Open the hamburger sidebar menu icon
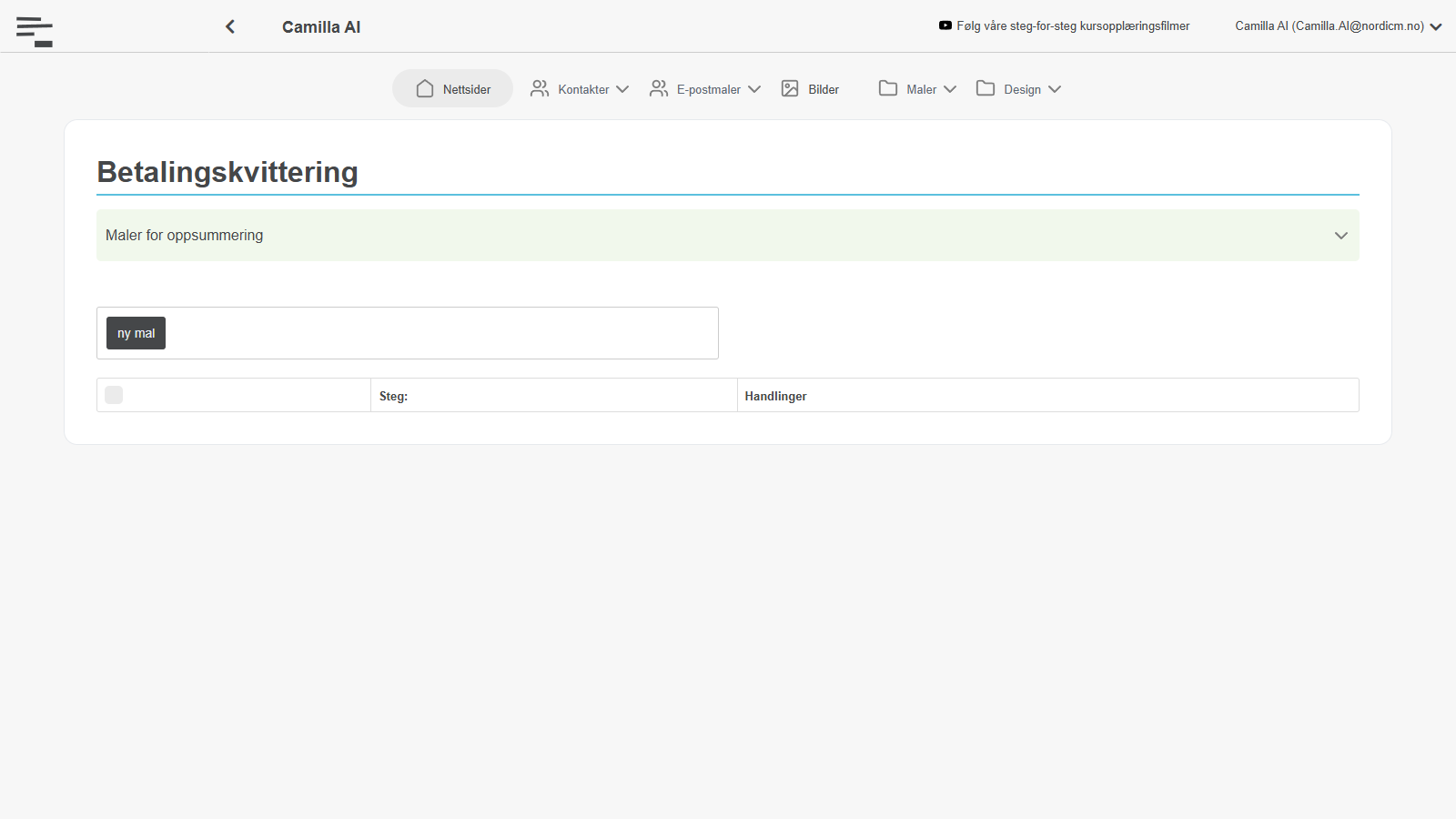This screenshot has width=1456, height=819. click(35, 31)
